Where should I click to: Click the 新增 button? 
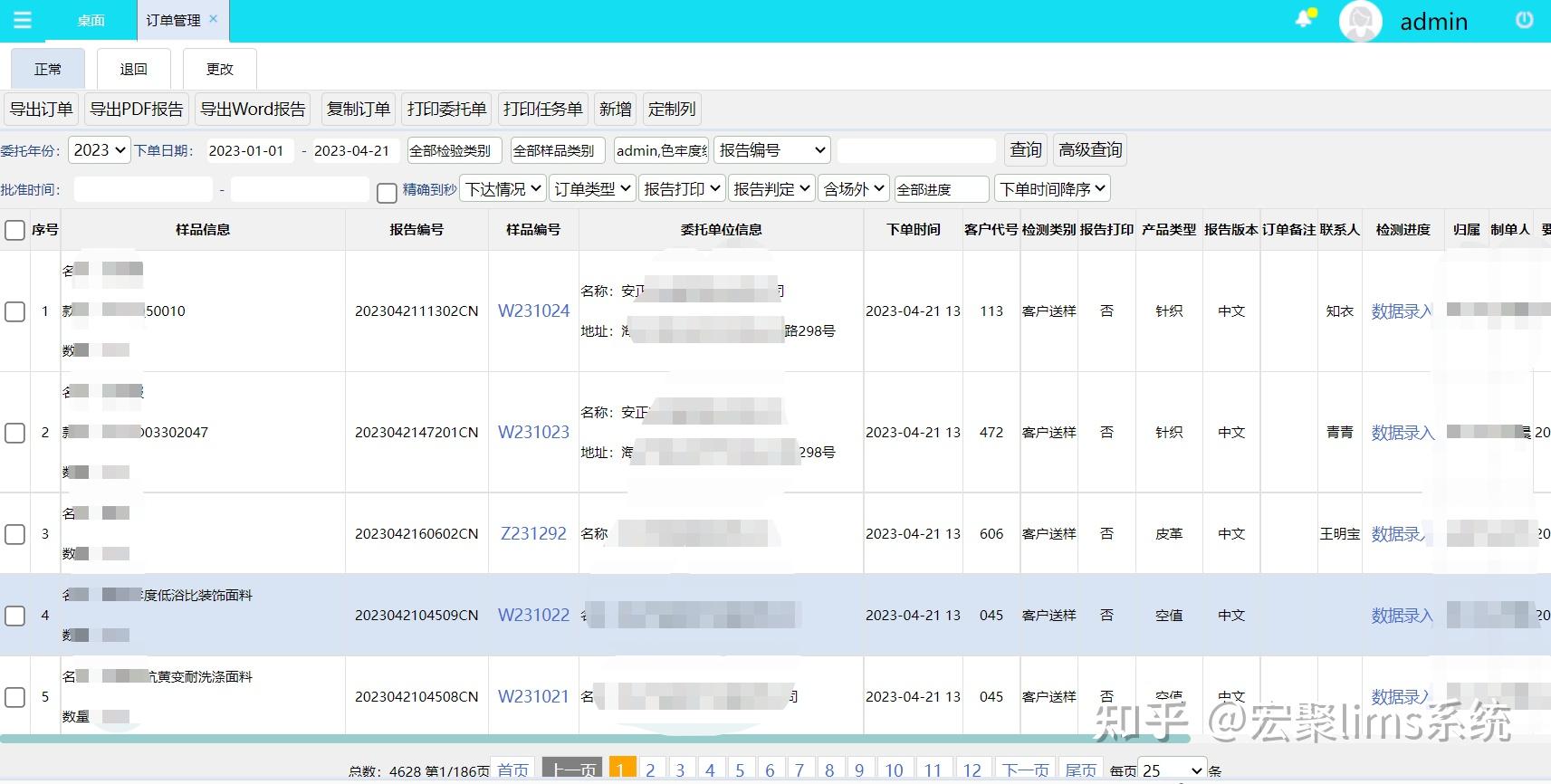[616, 110]
